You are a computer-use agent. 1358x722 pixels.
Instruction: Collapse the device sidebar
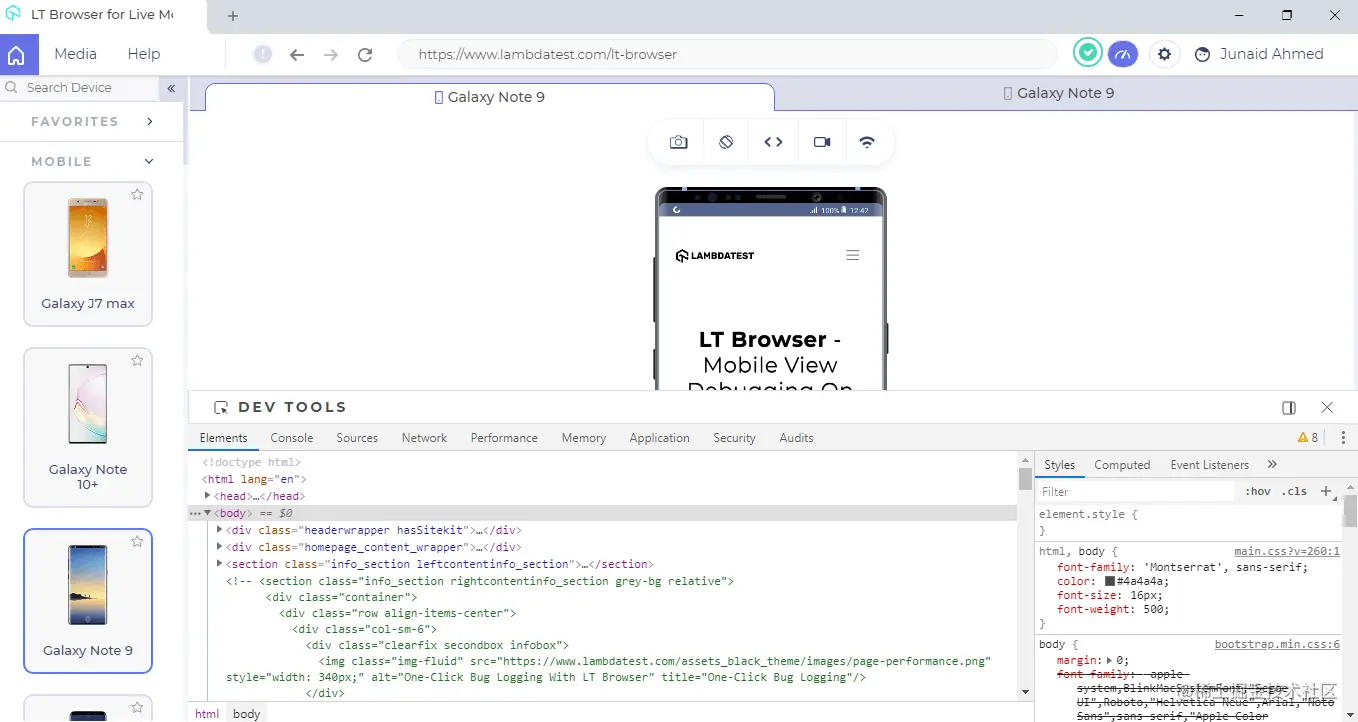coord(171,88)
